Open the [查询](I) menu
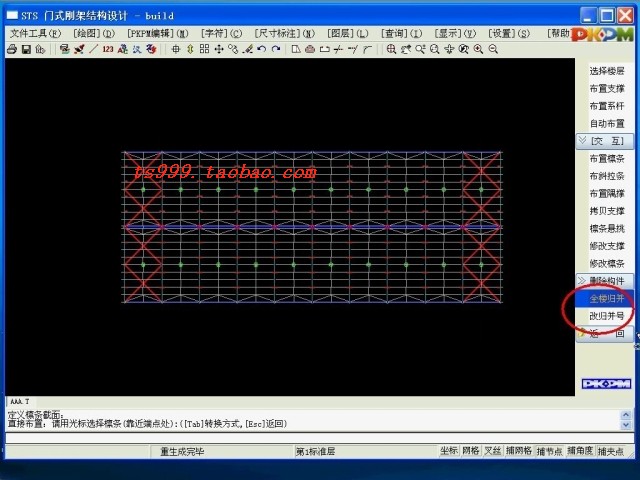640x480 pixels. [402, 33]
